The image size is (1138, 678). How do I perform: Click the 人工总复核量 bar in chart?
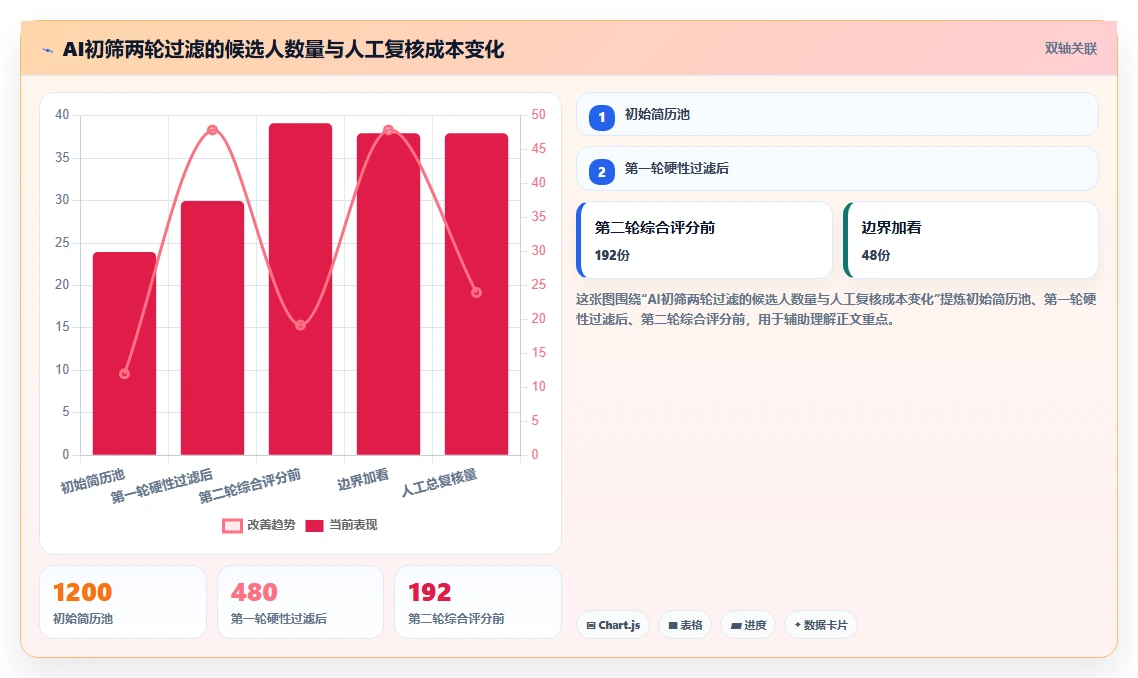[x=476, y=294]
